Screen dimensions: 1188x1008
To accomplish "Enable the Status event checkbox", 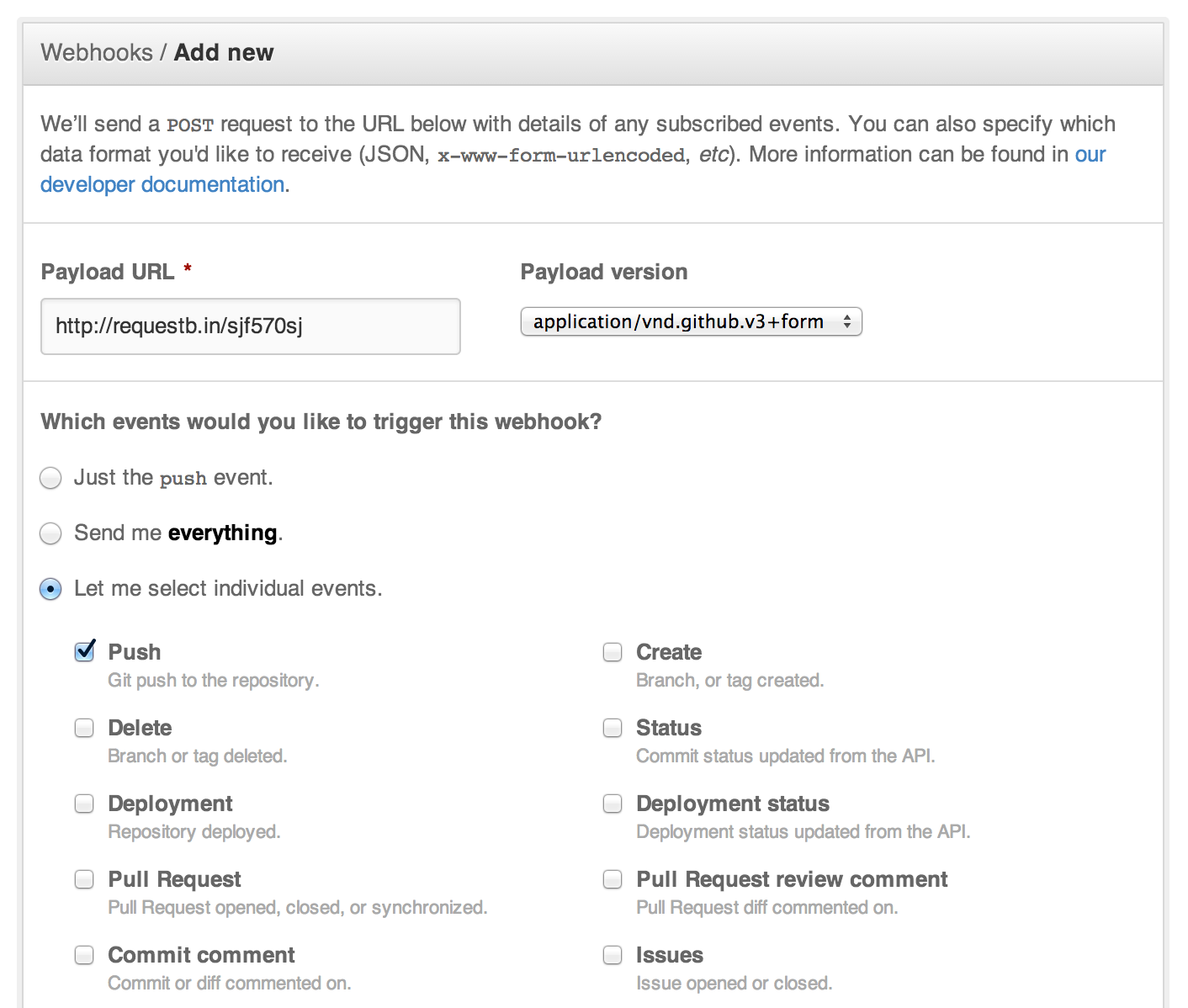I will (613, 728).
